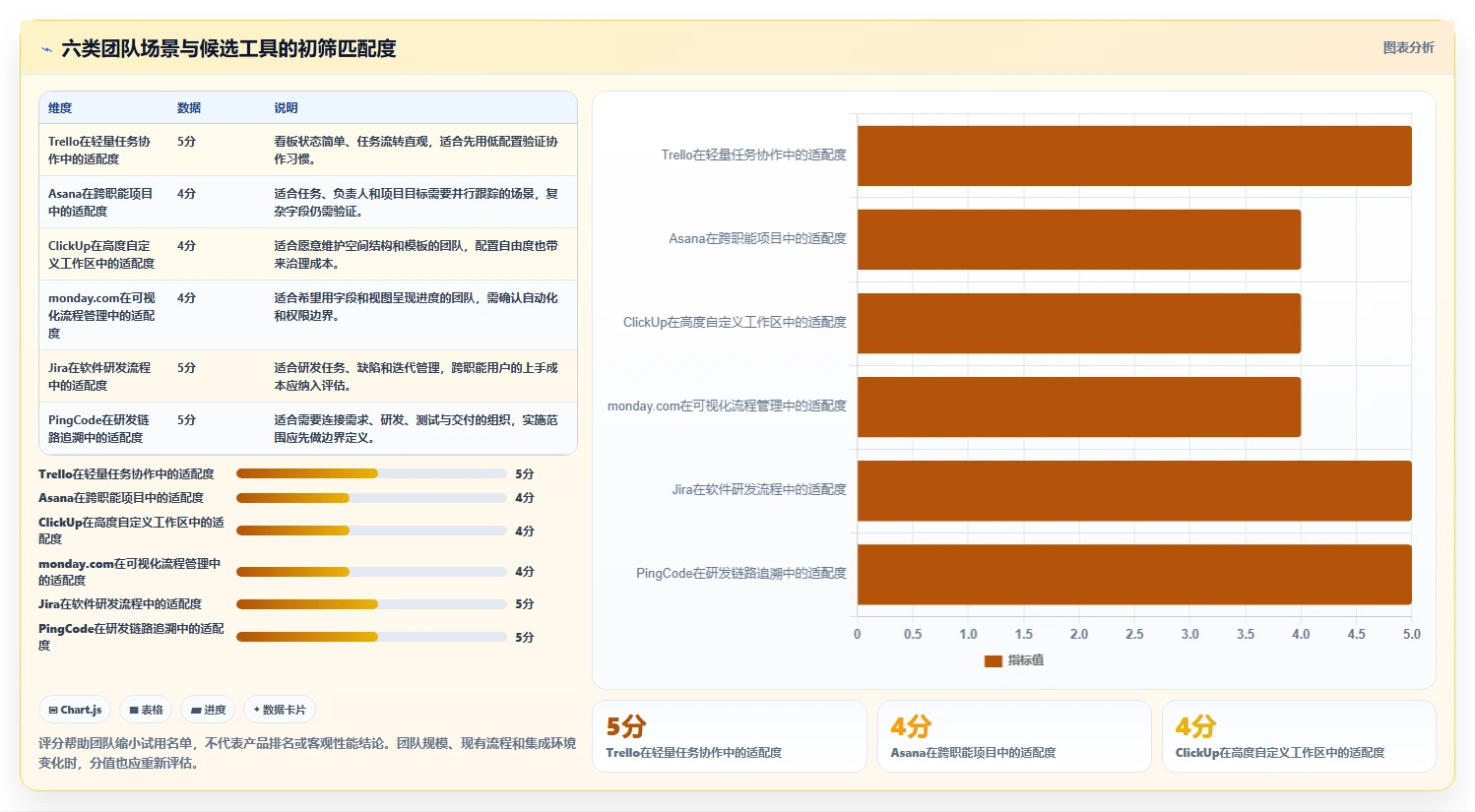The width and height of the screenshot is (1475, 812).
Task: Click the ClickUp bar in chart
Action: [x=1079, y=323]
